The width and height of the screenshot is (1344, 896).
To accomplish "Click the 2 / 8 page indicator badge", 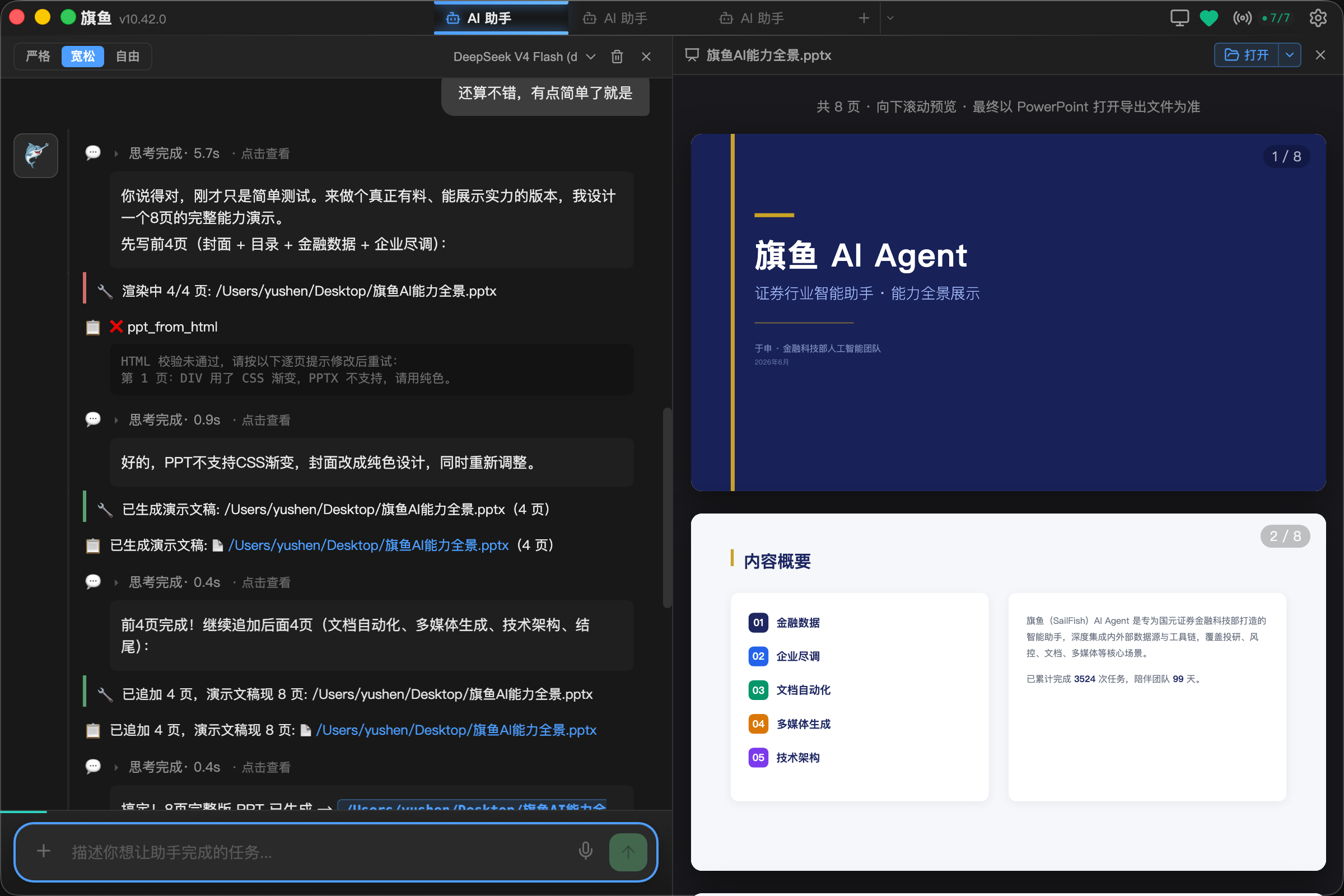I will pyautogui.click(x=1285, y=536).
